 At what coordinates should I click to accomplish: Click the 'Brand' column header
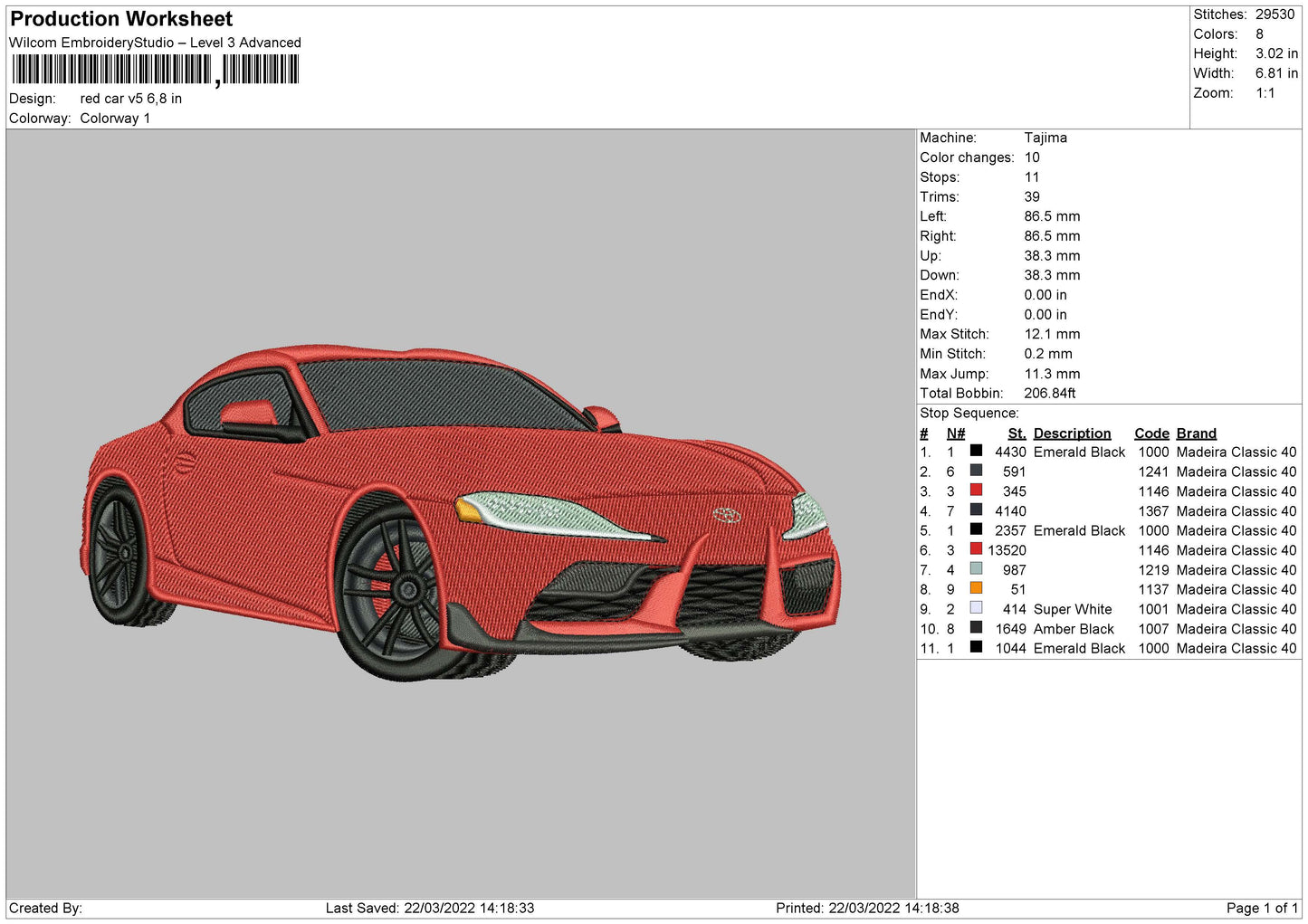pyautogui.click(x=1196, y=433)
